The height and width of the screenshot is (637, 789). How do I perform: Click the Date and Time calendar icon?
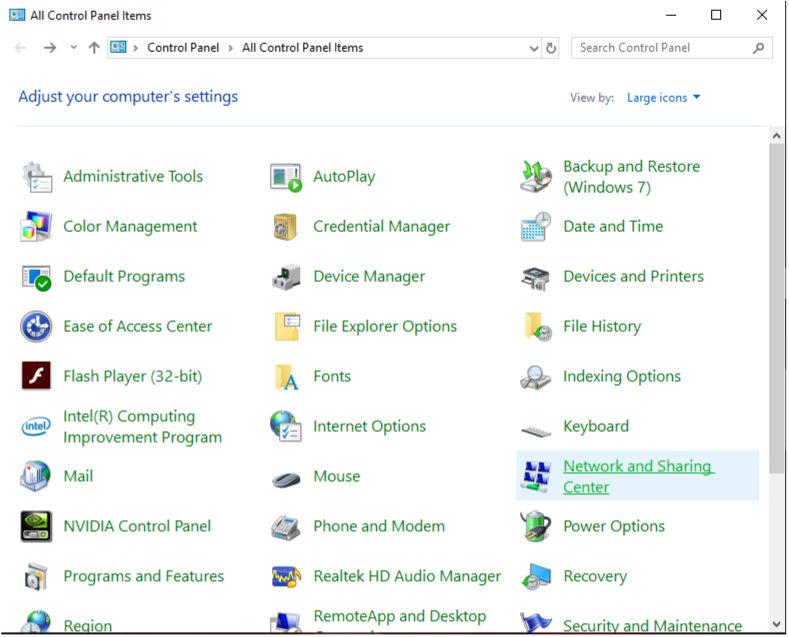pos(536,227)
